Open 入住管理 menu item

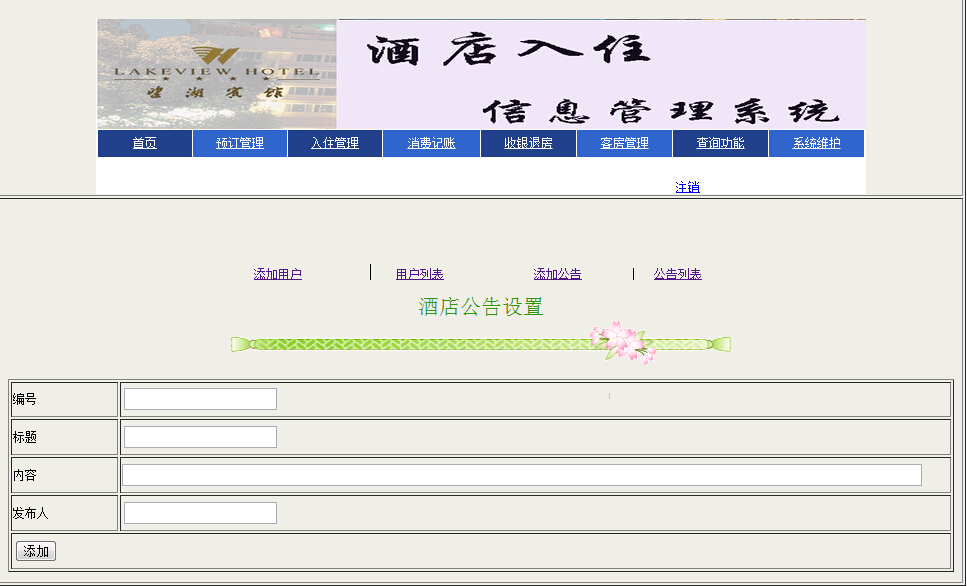pyautogui.click(x=335, y=143)
